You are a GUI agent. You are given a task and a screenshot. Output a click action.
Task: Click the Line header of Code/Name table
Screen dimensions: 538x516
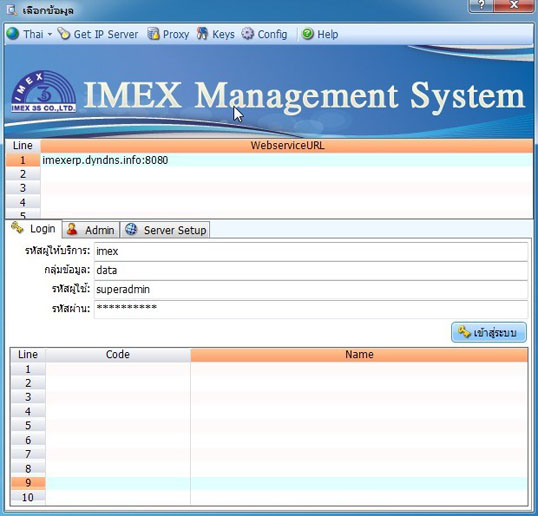(28, 354)
